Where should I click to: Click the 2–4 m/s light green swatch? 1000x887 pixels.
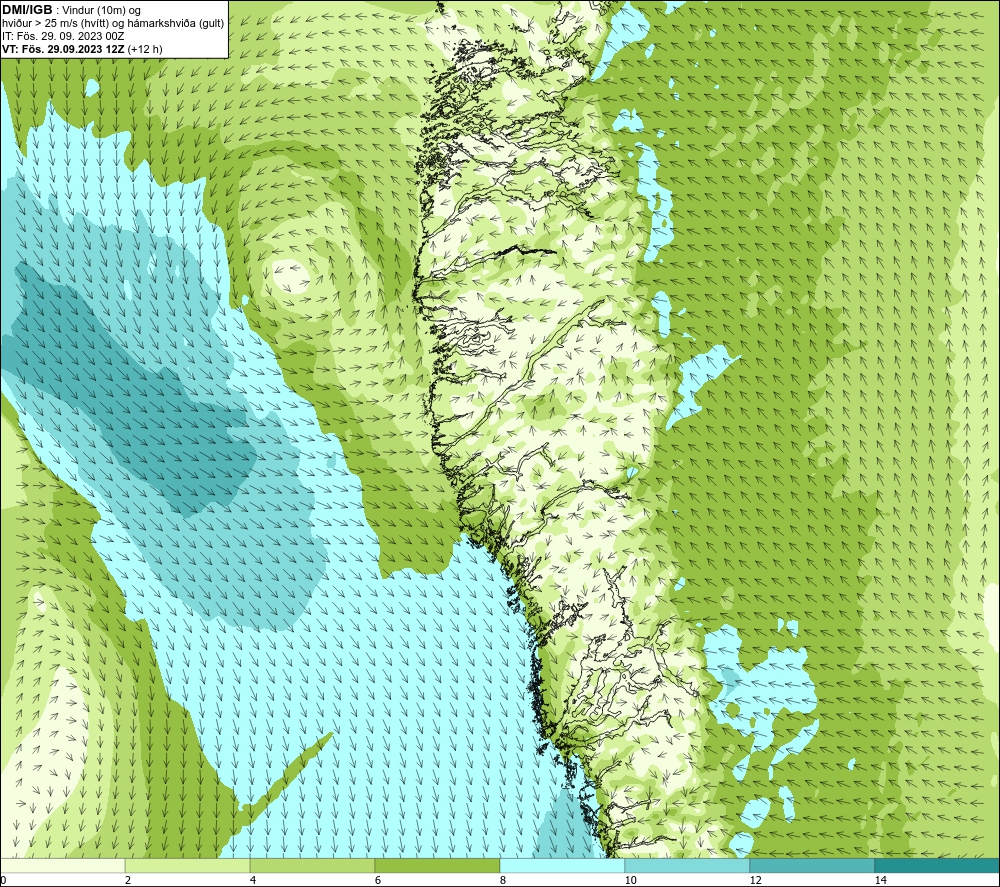click(188, 865)
